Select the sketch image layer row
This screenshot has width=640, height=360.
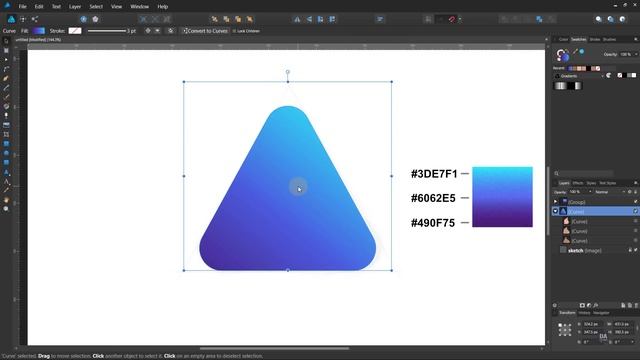[x=595, y=250]
